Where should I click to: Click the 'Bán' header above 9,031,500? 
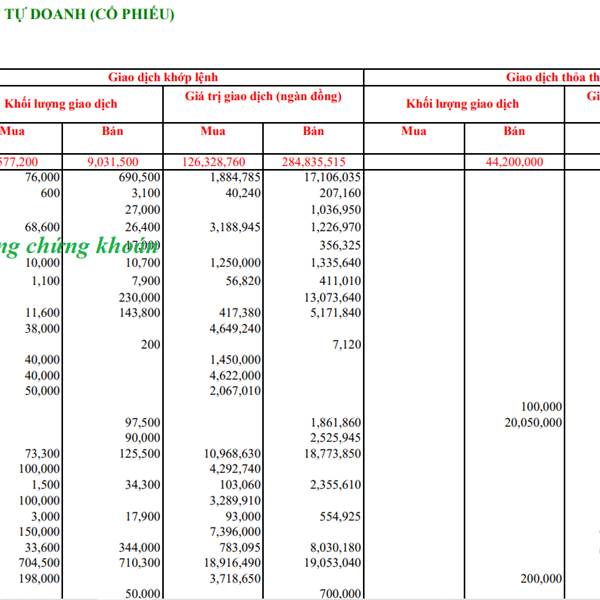pos(112,131)
